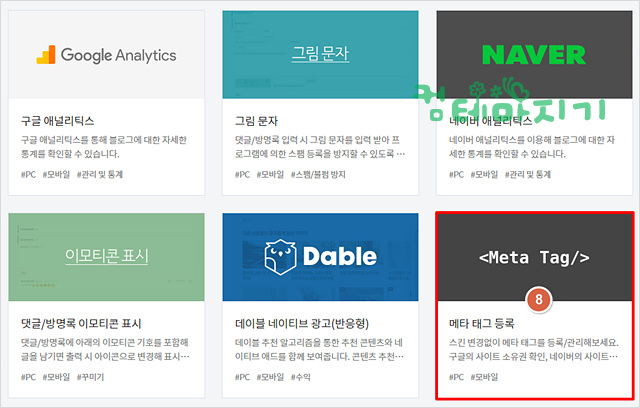Click the 이모티콘 기호 description text

105,349
